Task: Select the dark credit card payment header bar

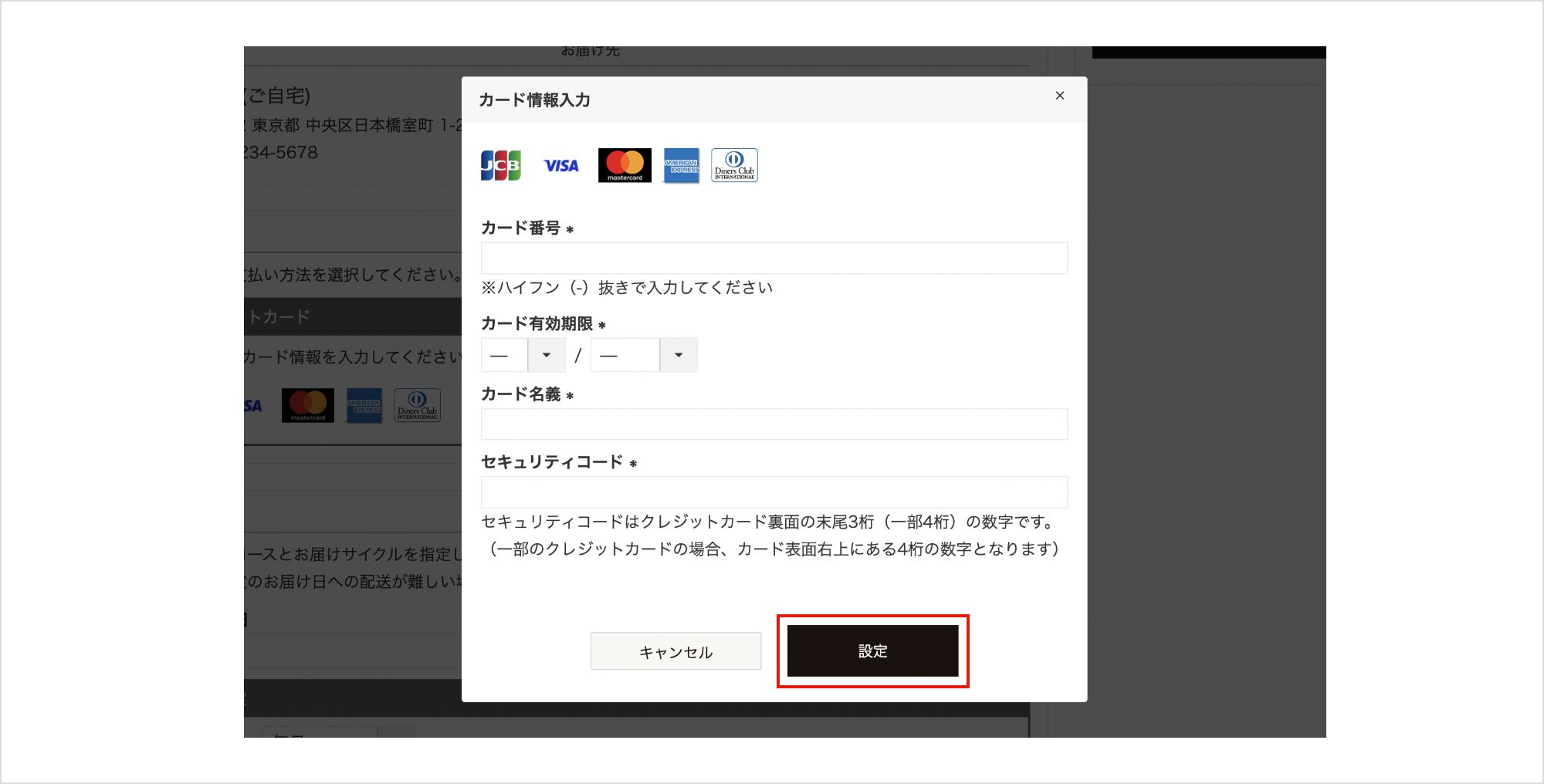Action: [352, 316]
